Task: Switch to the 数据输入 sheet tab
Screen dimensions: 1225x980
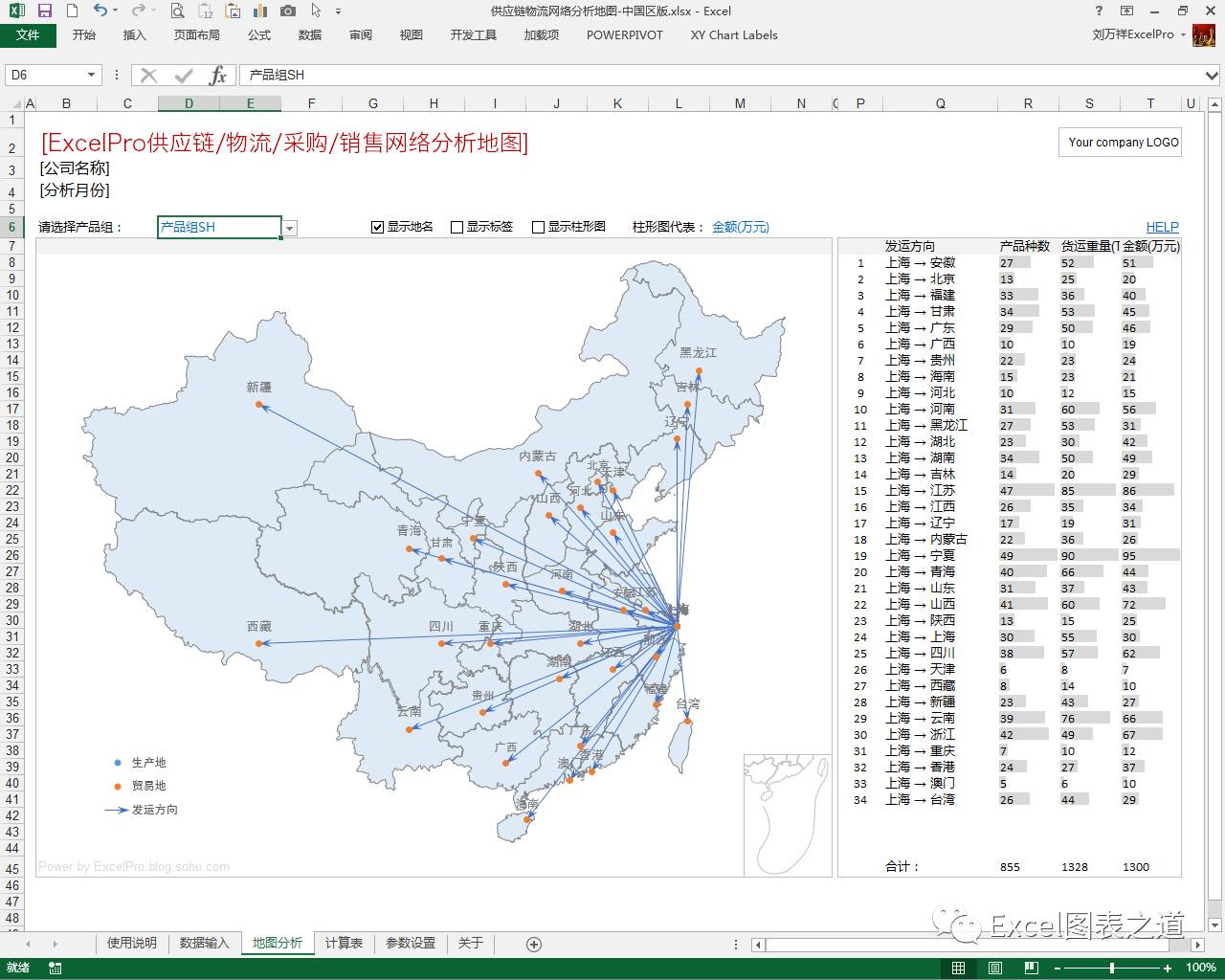Action: [x=205, y=943]
